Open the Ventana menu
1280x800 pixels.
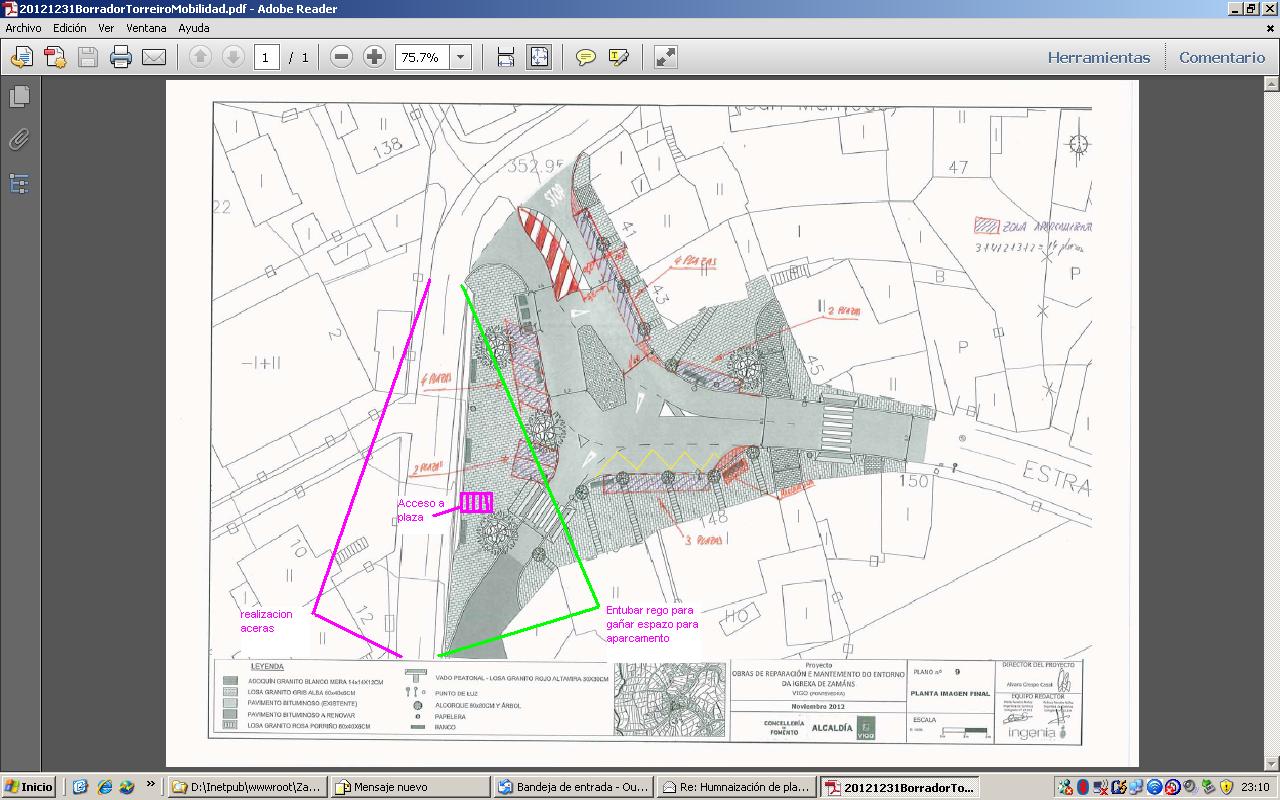[146, 28]
